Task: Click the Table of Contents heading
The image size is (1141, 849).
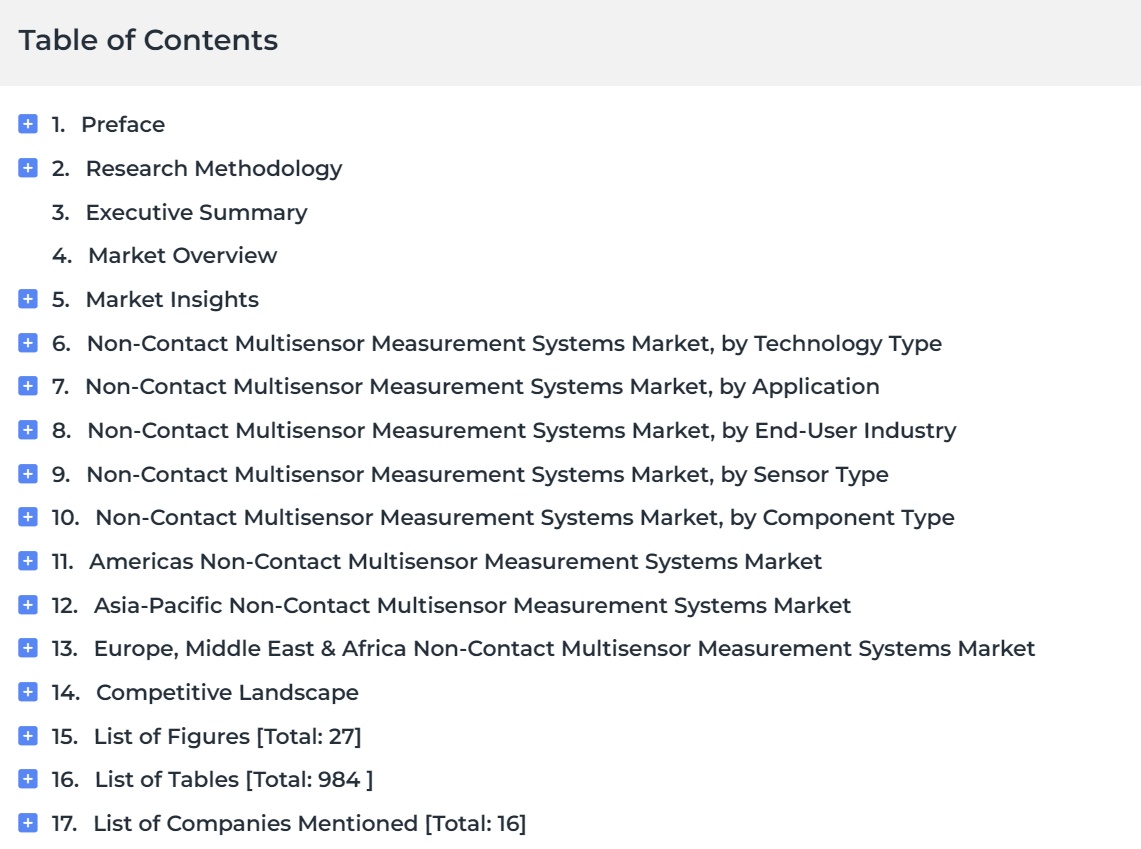Action: coord(148,40)
